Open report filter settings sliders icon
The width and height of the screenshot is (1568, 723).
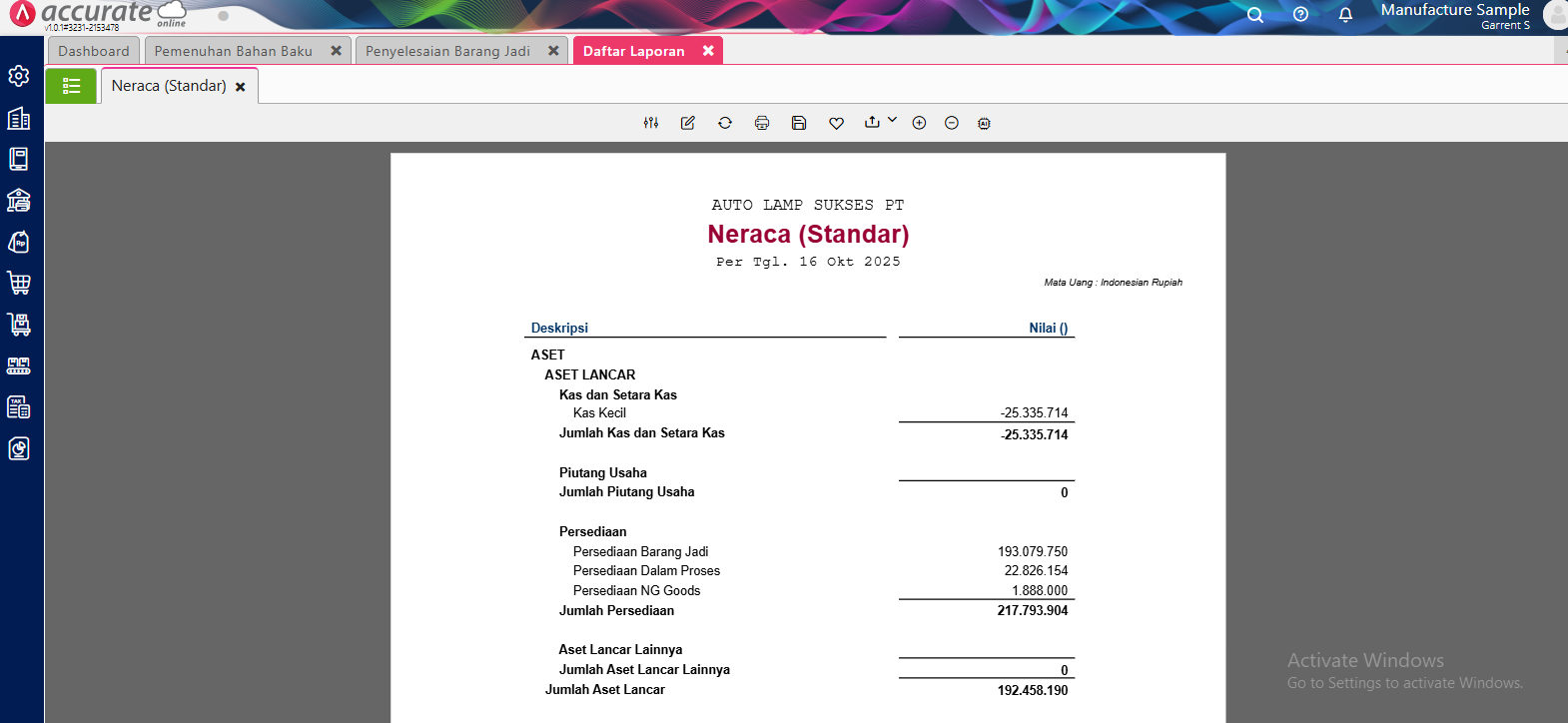[651, 123]
